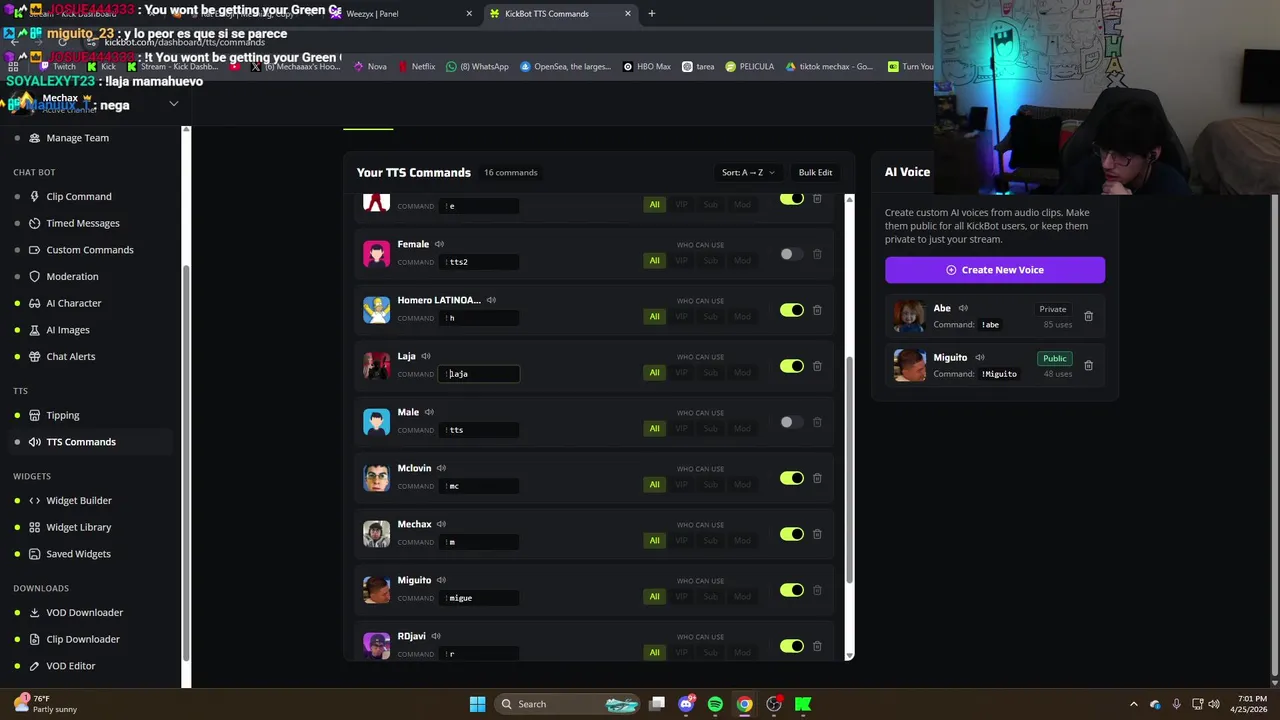Disable the Homero LATINOA command toggle
The width and height of the screenshot is (1280, 720).
tap(791, 310)
